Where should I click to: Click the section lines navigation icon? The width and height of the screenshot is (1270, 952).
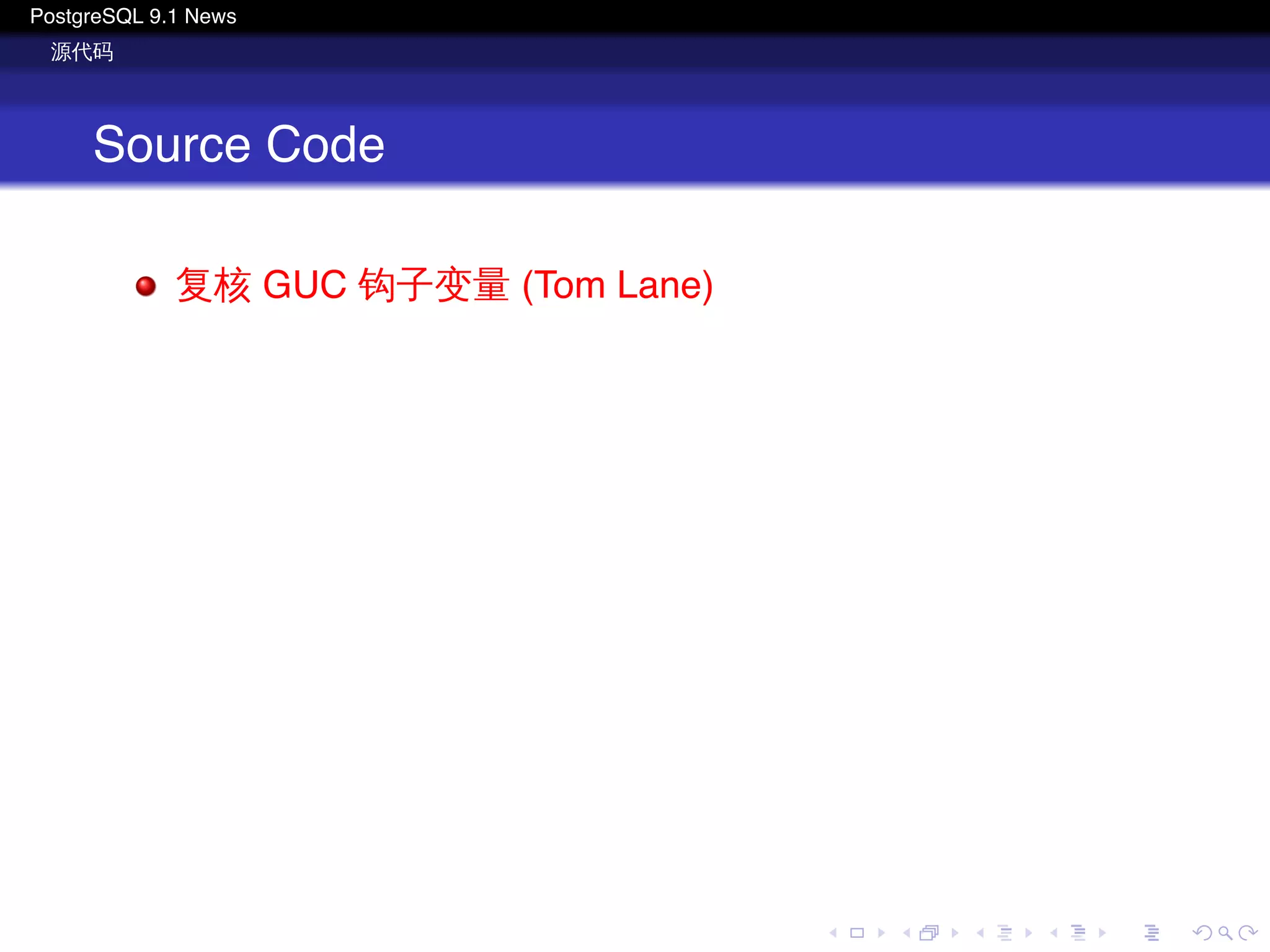[x=1079, y=932]
